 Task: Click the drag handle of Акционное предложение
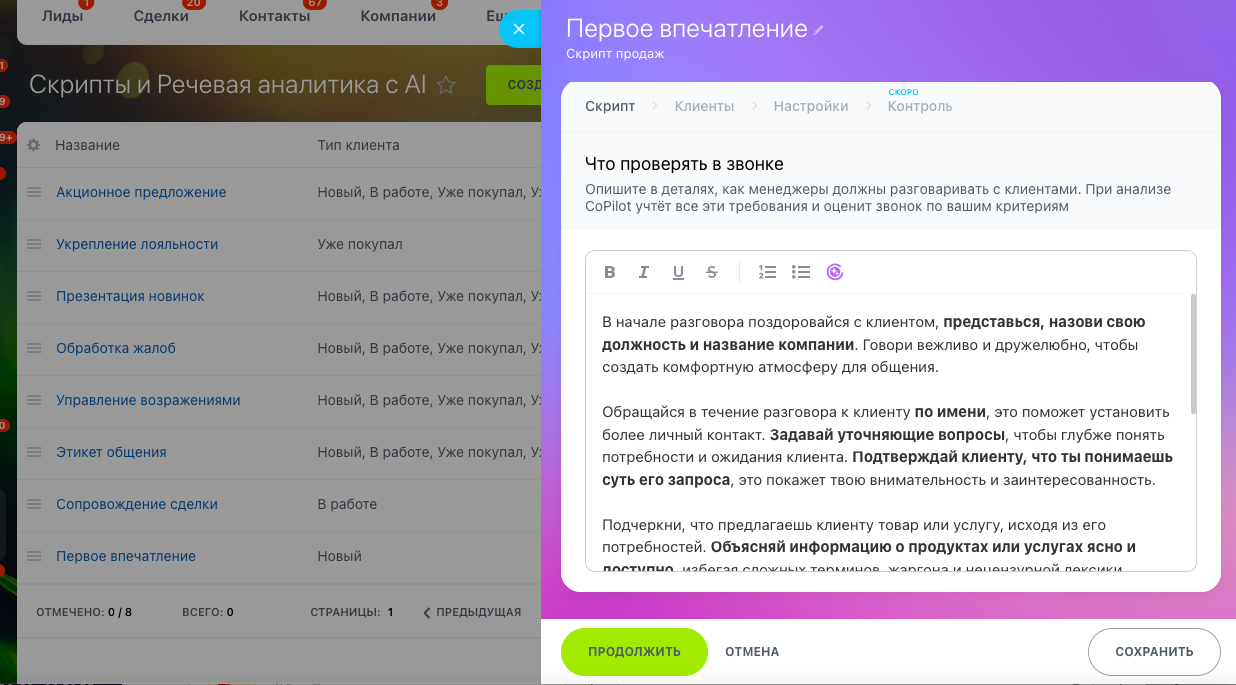click(34, 192)
